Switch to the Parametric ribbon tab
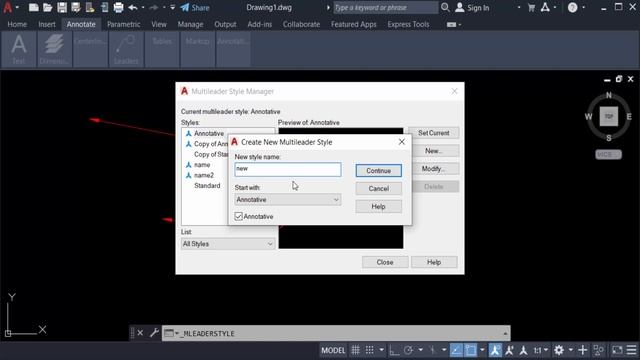This screenshot has width=640, height=360. (124, 24)
